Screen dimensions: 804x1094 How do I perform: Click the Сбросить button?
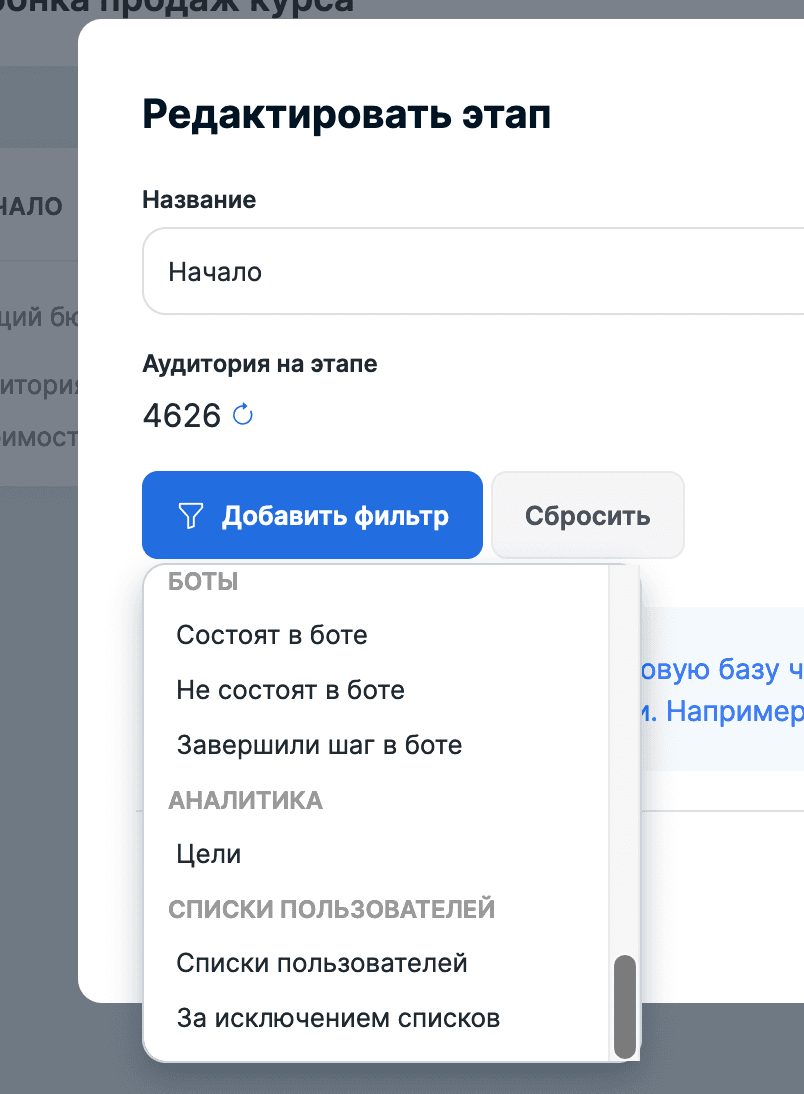coord(587,516)
